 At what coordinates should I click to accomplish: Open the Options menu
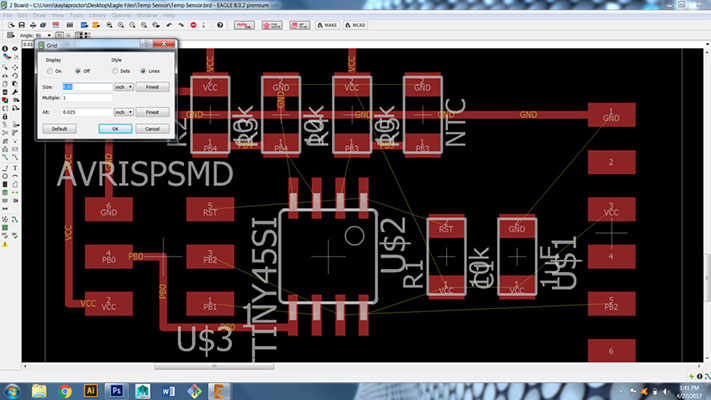(x=121, y=15)
